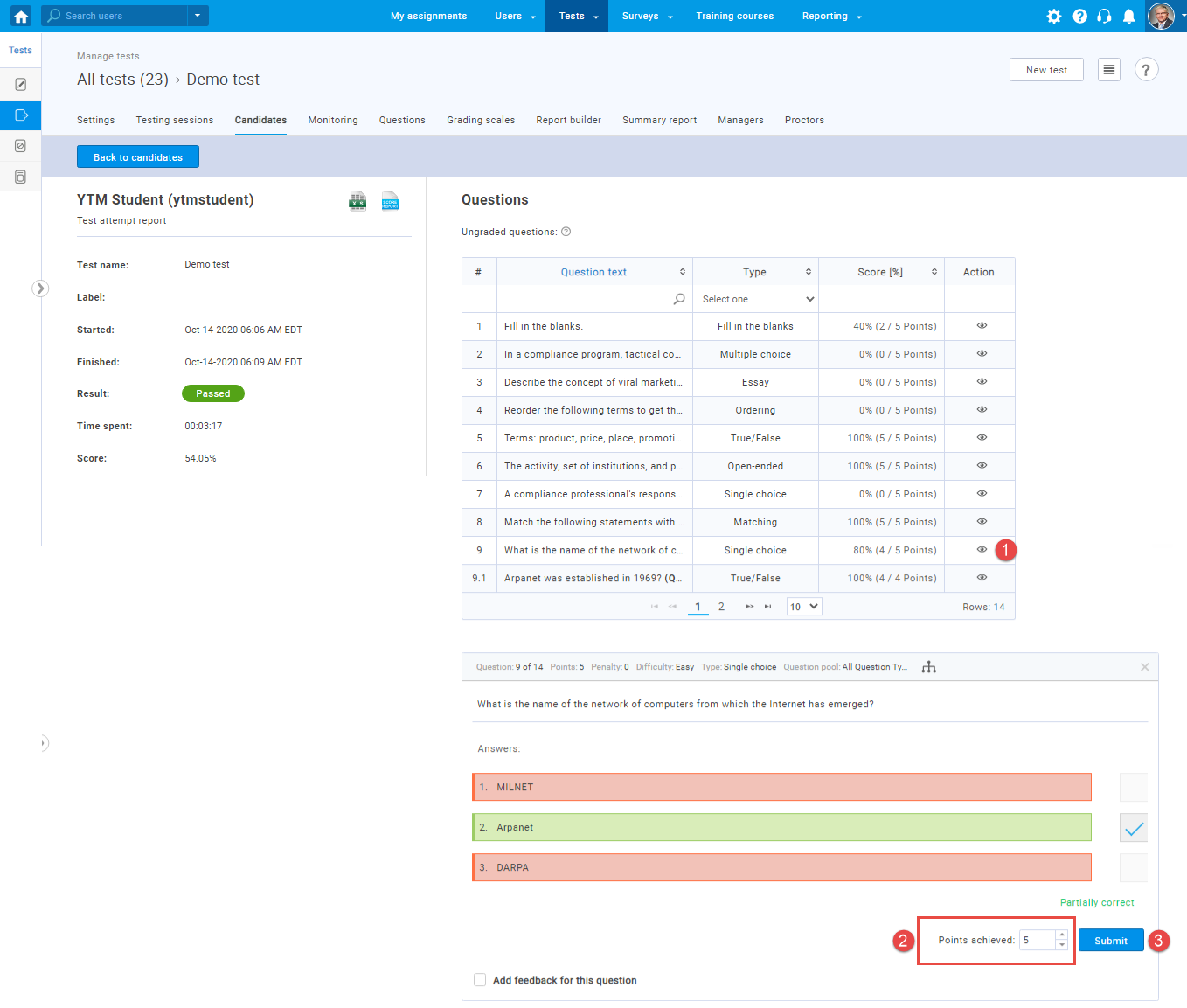Open the rows per page dropdown
Image resolution: width=1187 pixels, height=1008 pixels.
pyautogui.click(x=803, y=607)
